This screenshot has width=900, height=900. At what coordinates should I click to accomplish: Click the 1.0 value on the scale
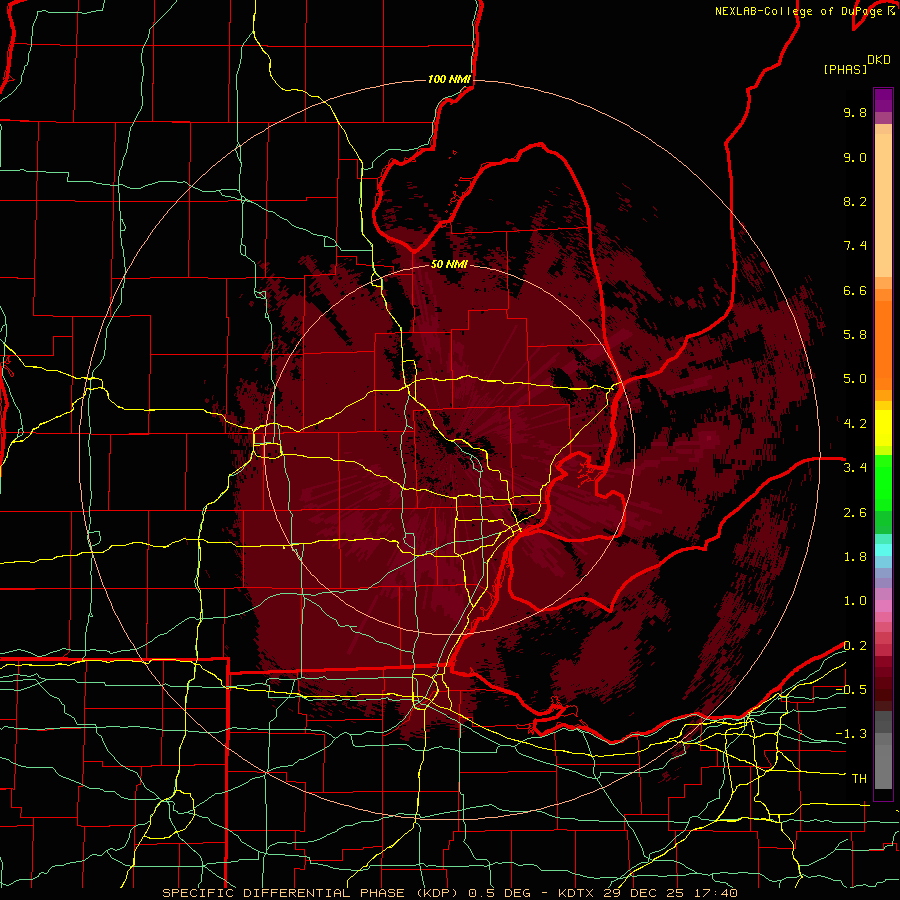(855, 601)
